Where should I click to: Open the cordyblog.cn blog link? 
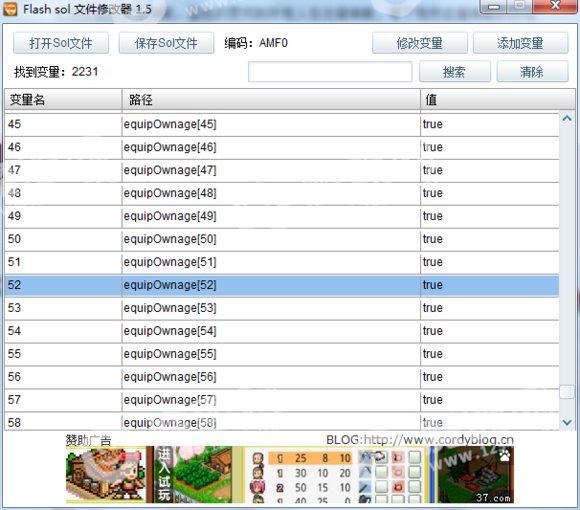tap(420, 440)
